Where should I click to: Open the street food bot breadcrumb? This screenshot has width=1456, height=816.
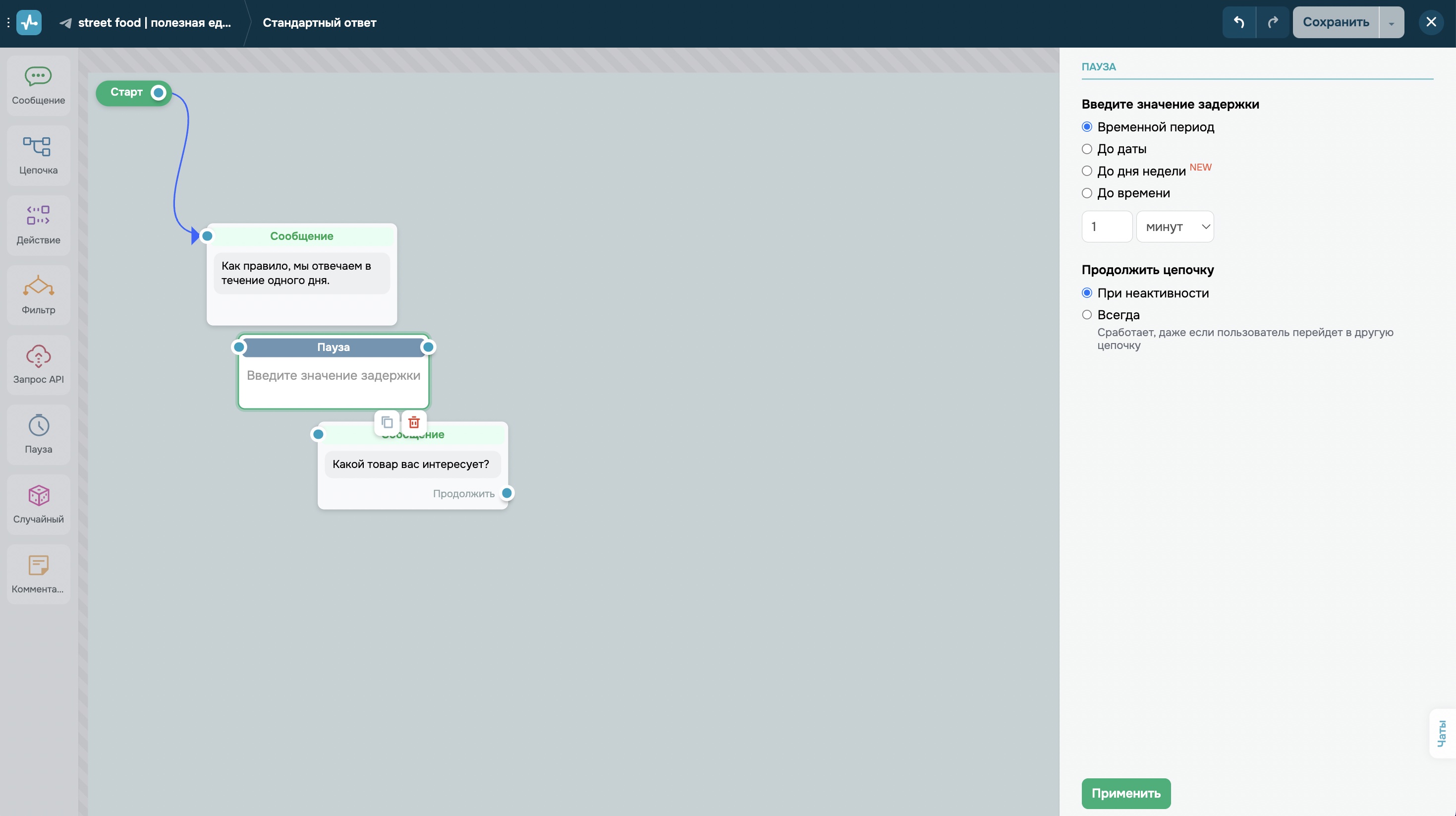tap(146, 23)
